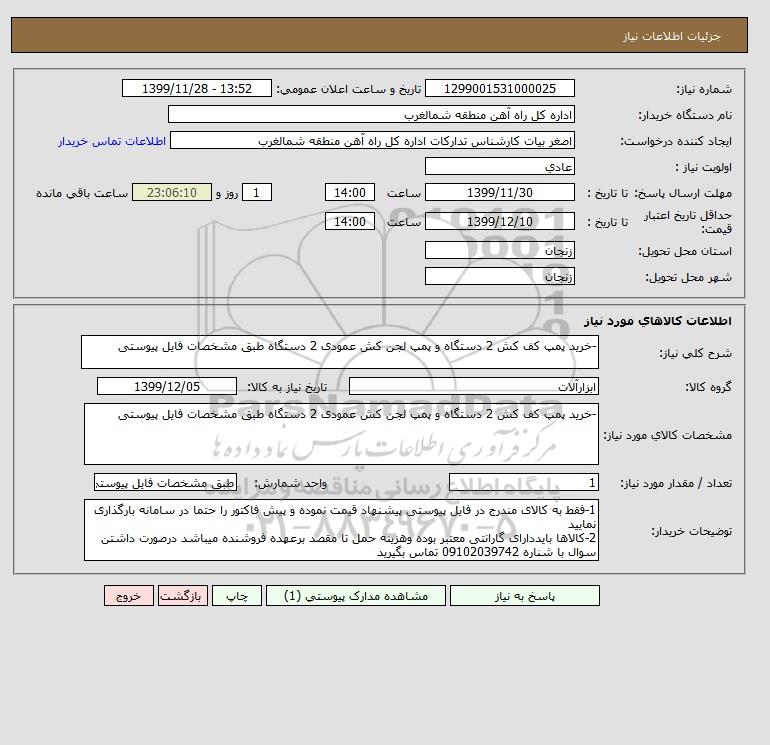Click the بازگشت back button

coord(183,596)
